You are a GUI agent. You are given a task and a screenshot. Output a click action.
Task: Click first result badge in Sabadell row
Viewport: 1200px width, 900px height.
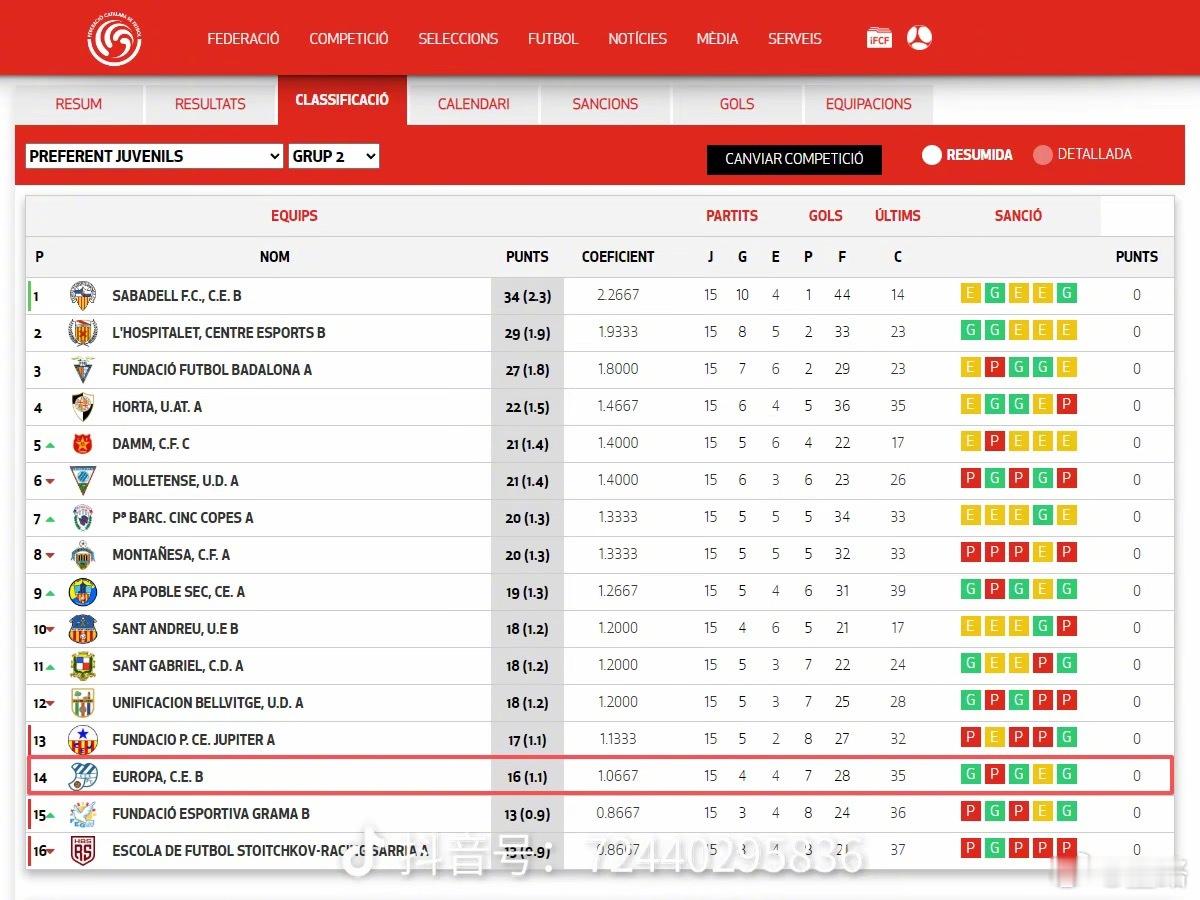(970, 294)
